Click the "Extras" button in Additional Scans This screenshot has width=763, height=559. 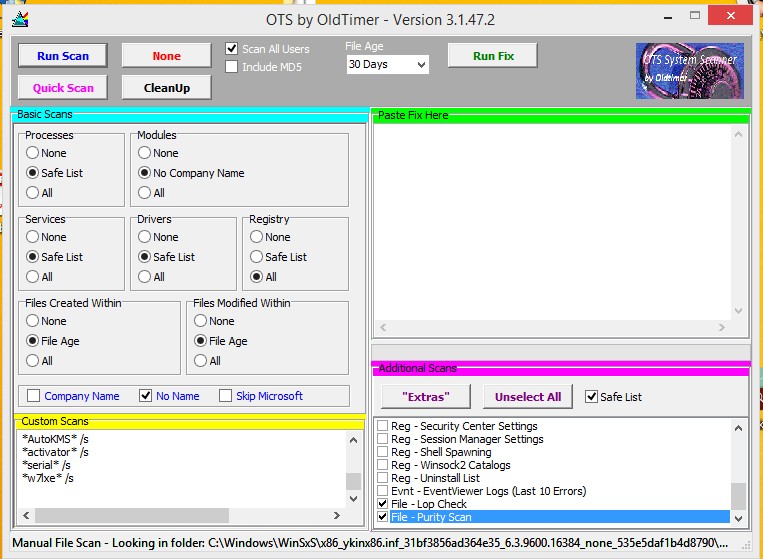click(425, 397)
